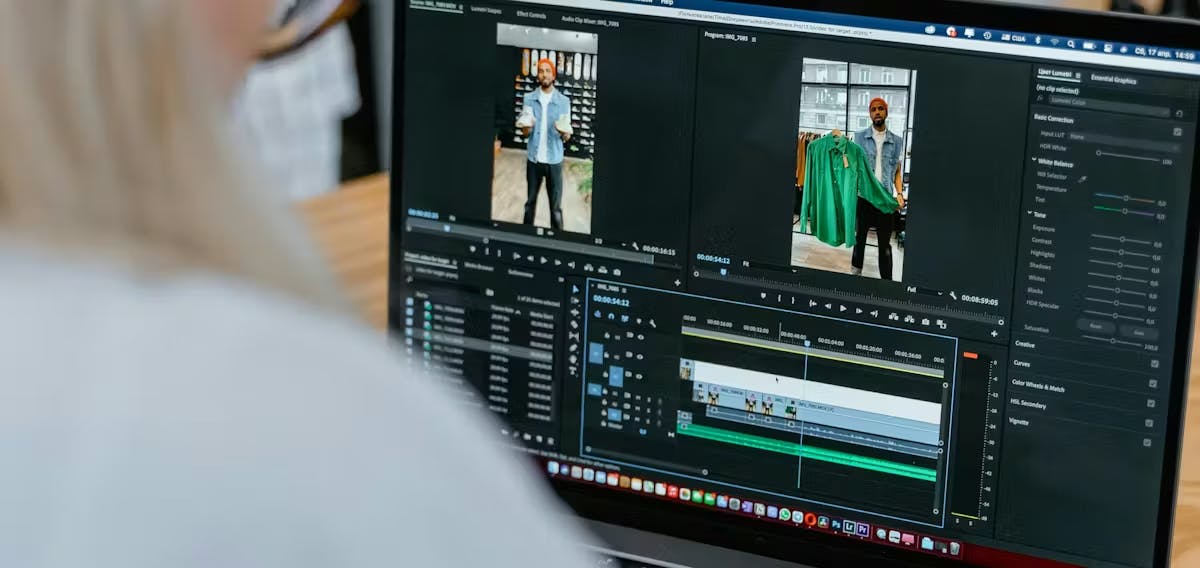Image resolution: width=1200 pixels, height=568 pixels.
Task: Toggle the Curves section checkbox
Action: point(1153,384)
